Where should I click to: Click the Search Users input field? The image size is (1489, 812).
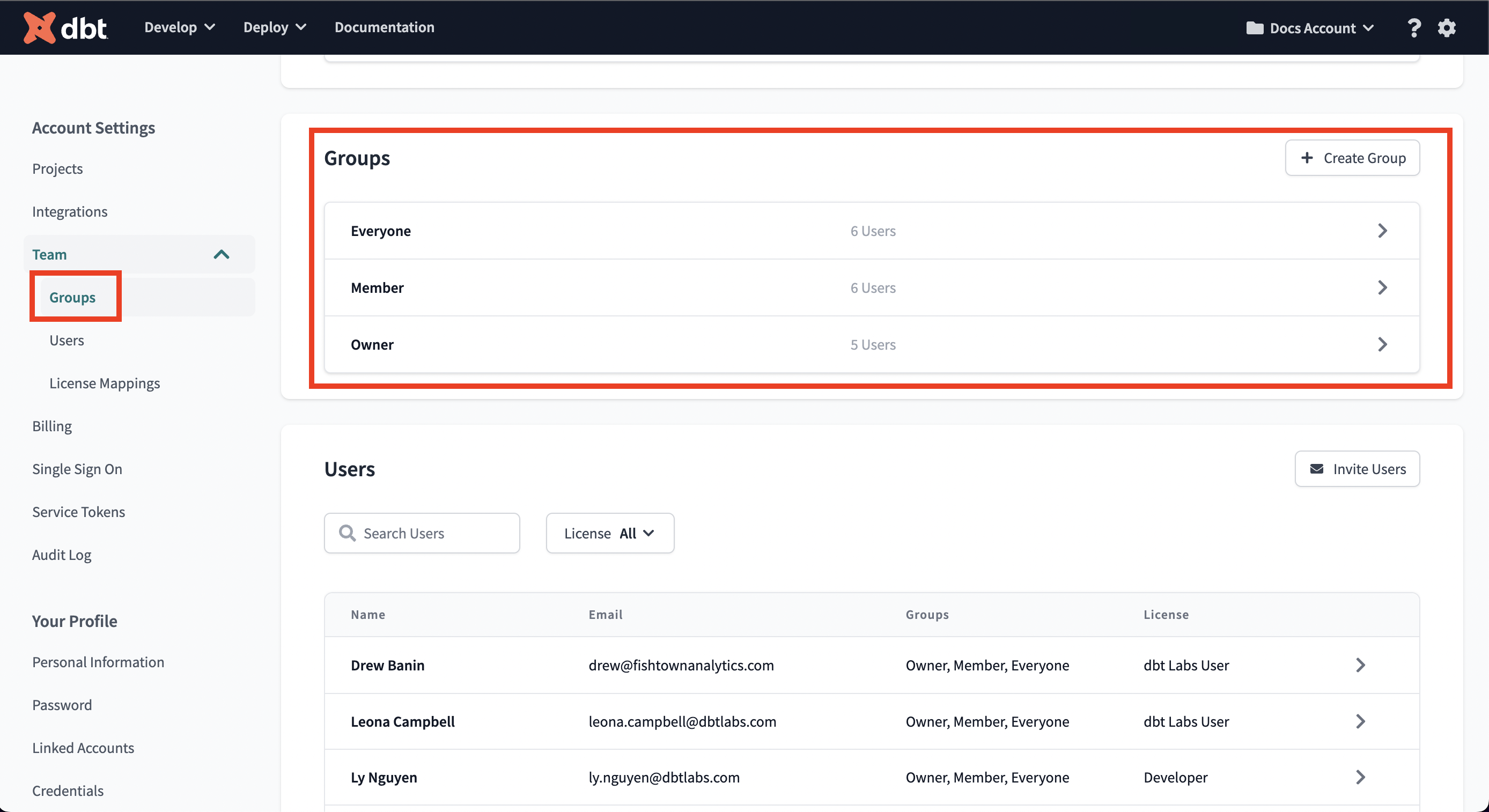click(421, 532)
